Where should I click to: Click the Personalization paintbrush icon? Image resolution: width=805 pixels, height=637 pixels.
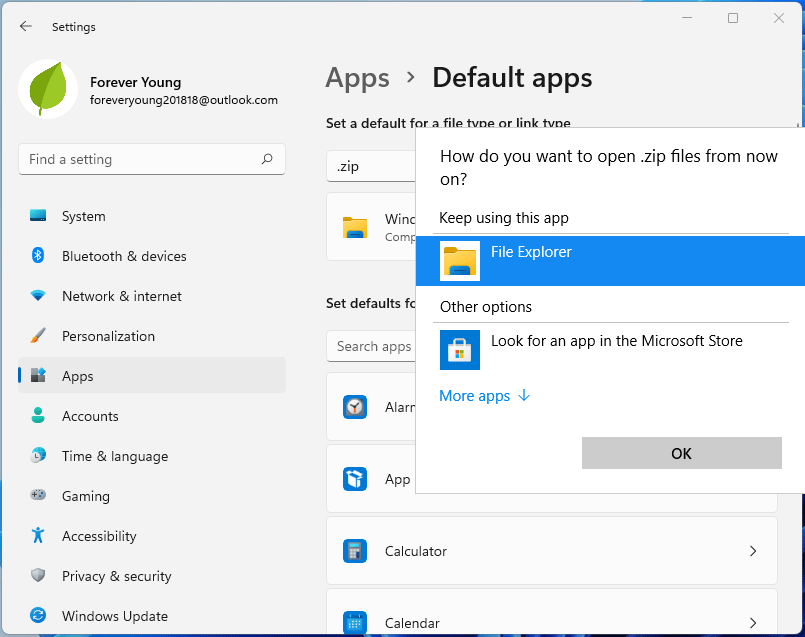pyautogui.click(x=38, y=336)
